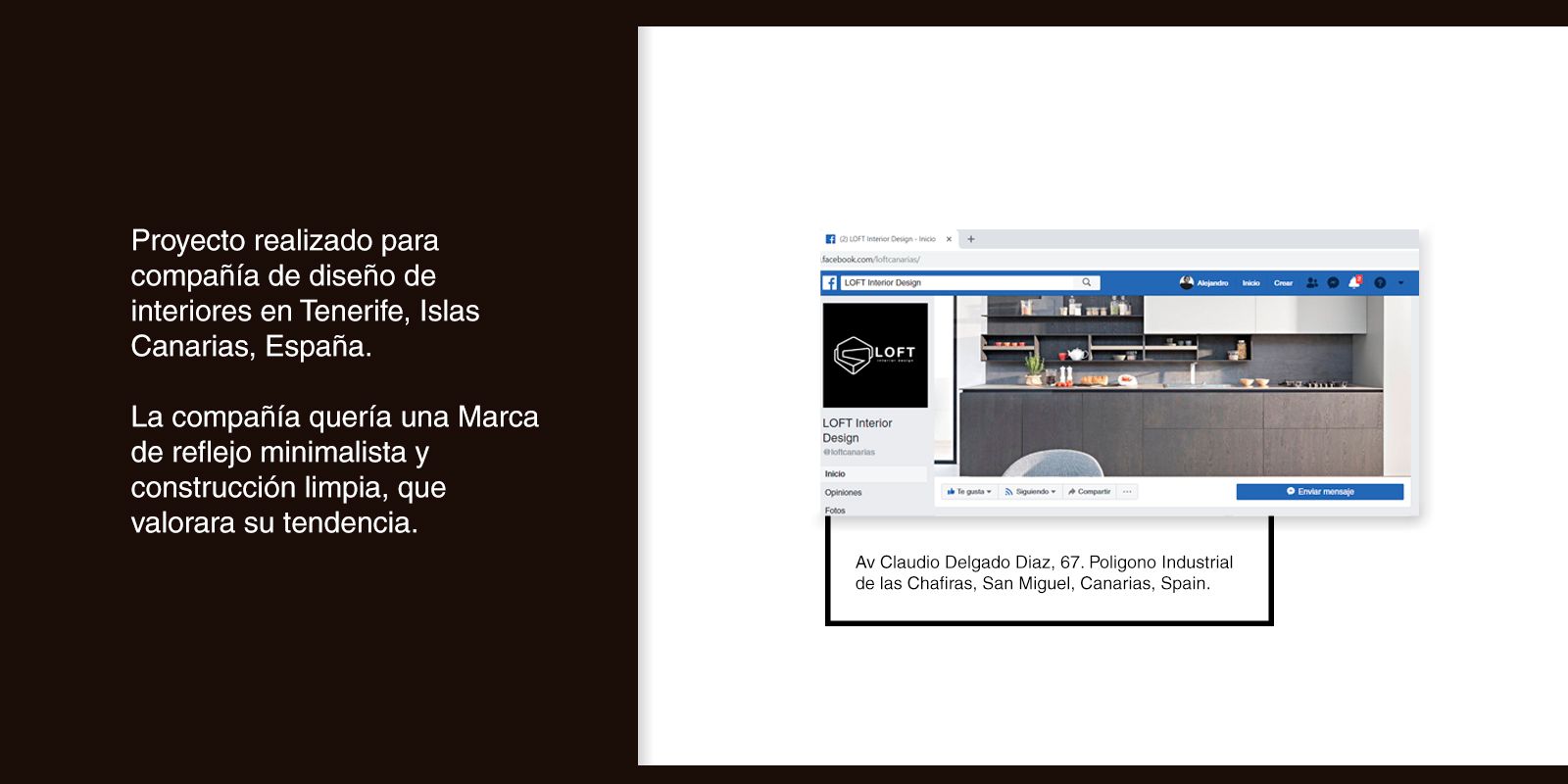This screenshot has width=1568, height=784.
Task: Click the Inicio link in the blue bar
Action: [1251, 283]
